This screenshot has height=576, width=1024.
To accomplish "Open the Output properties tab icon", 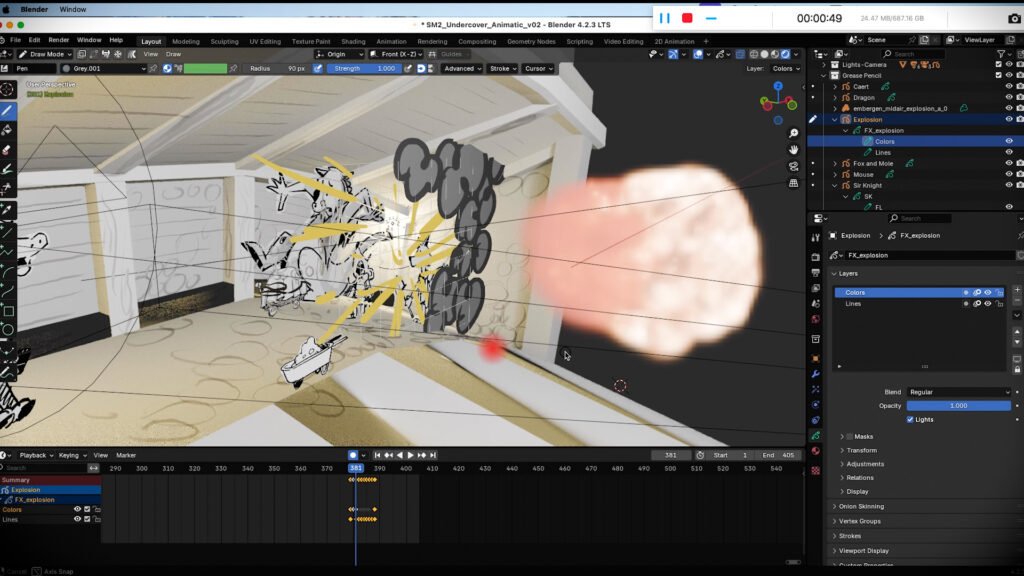I will coord(816,272).
